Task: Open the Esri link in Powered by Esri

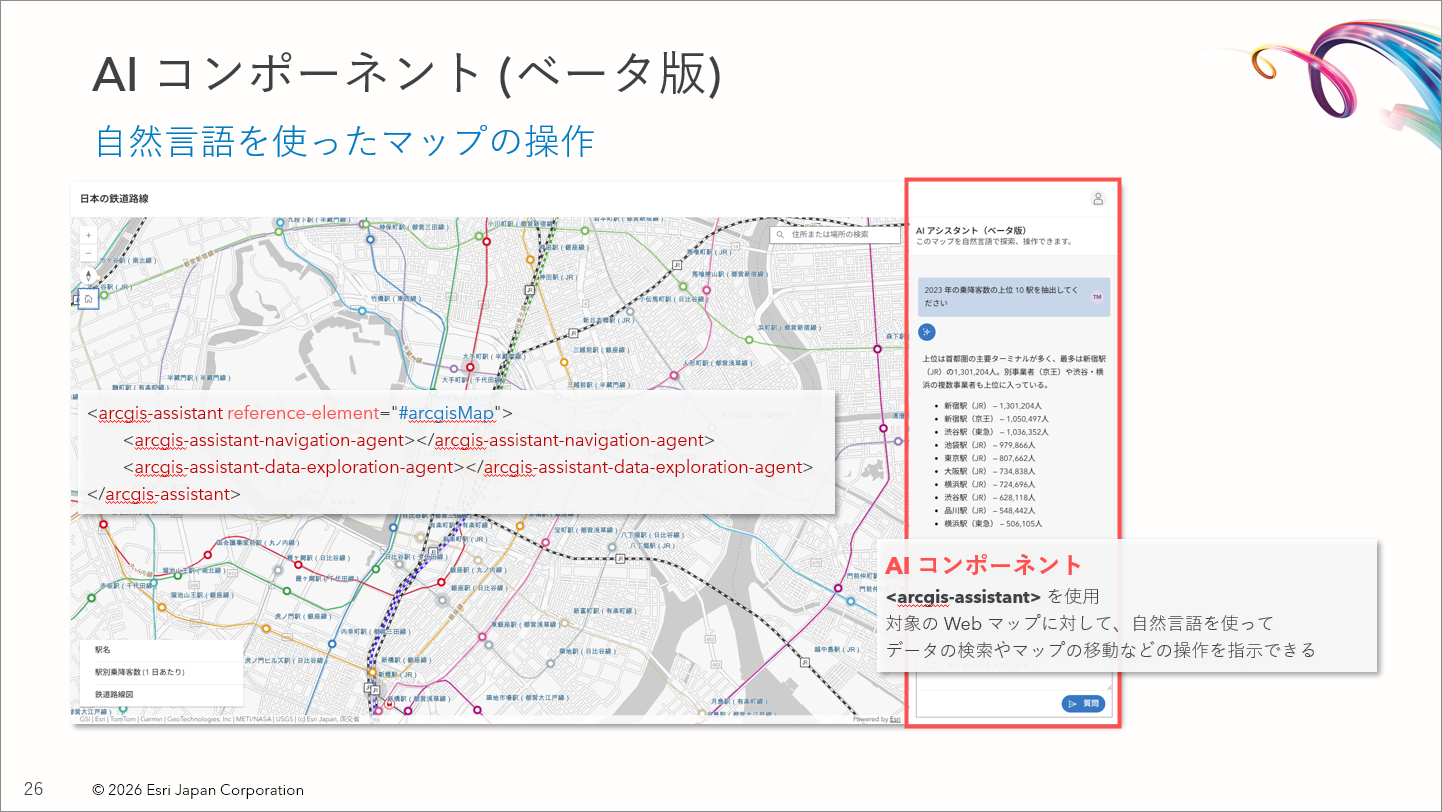Action: click(896, 719)
